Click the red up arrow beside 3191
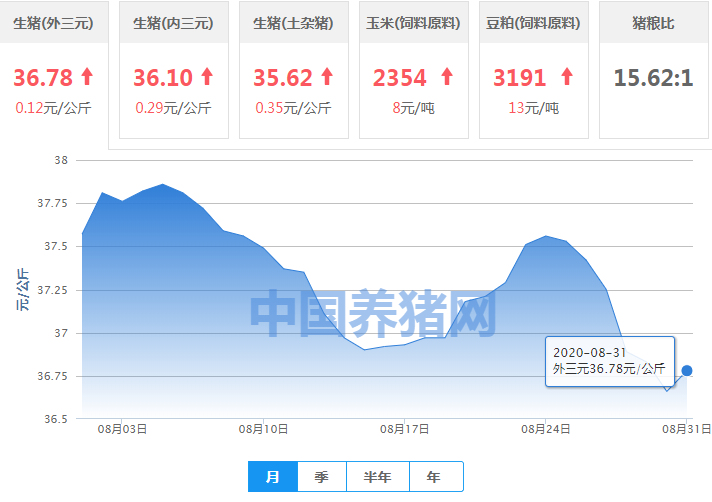The image size is (712, 502). (567, 77)
